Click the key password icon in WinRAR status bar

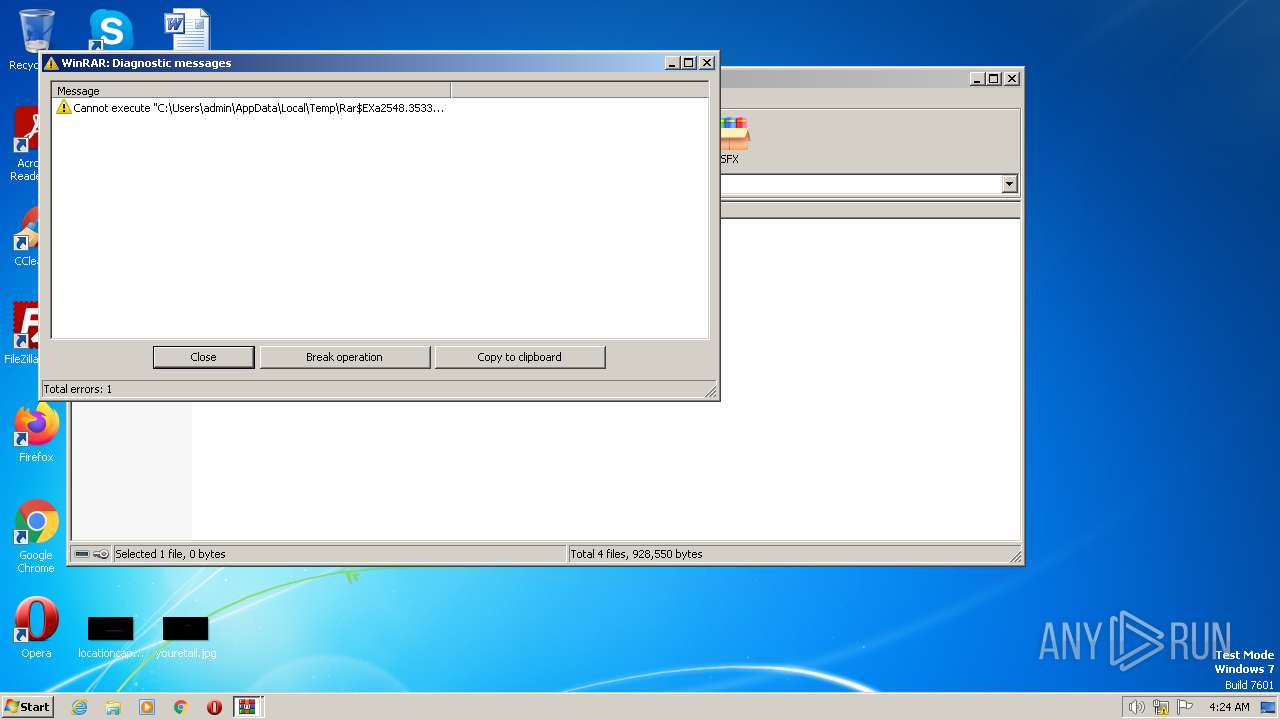pos(101,554)
